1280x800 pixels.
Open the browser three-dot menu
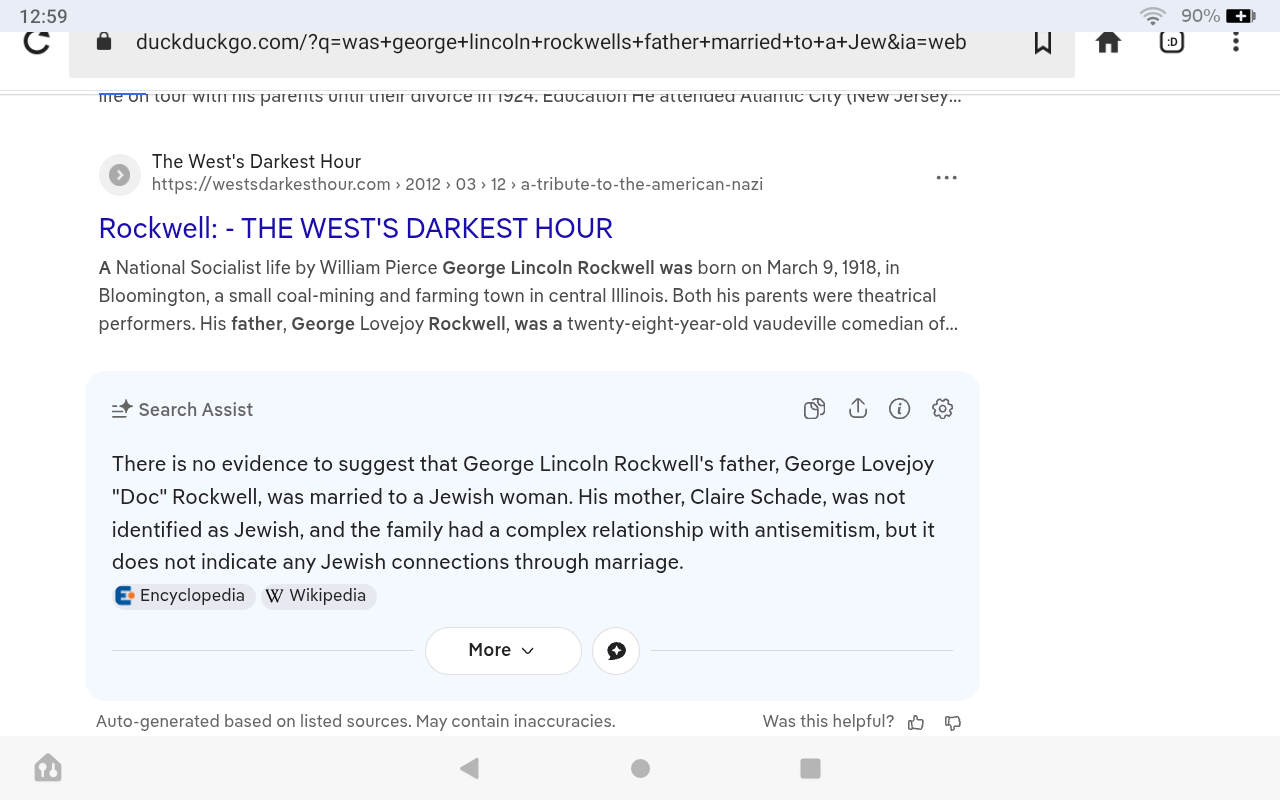(1236, 42)
